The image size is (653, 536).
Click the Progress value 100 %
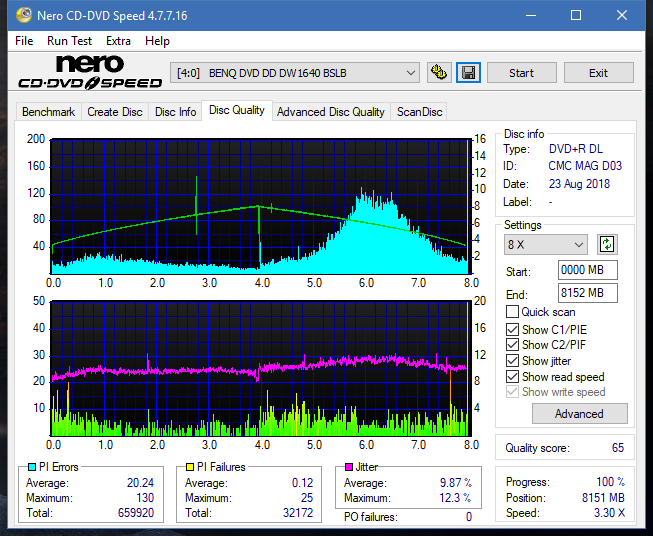click(611, 482)
